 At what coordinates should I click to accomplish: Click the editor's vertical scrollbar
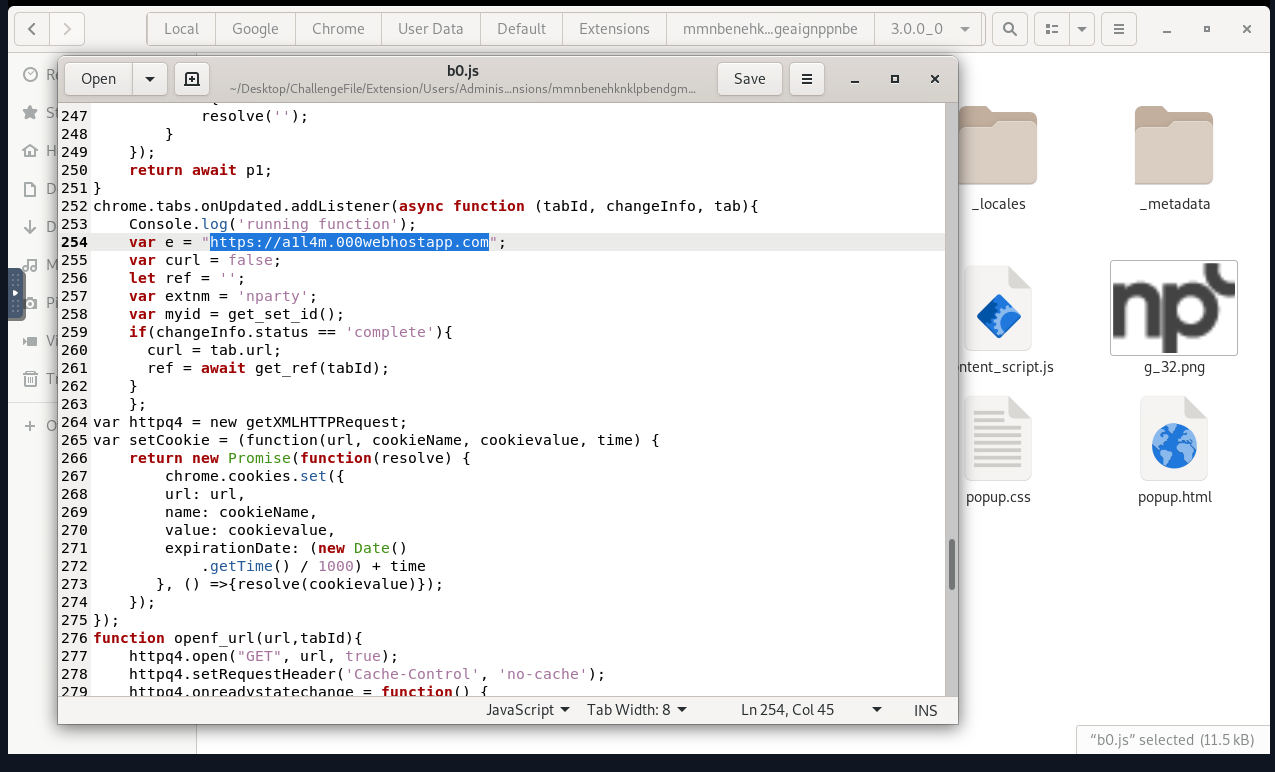click(x=951, y=564)
